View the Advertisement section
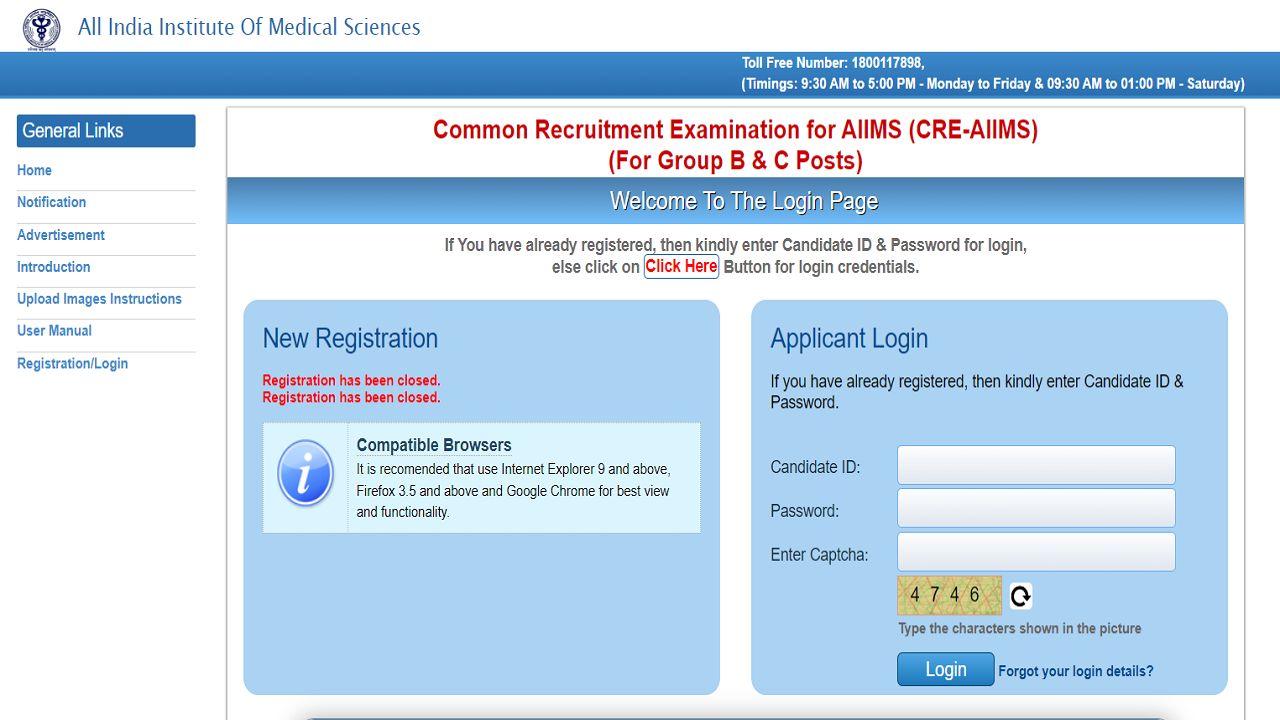This screenshot has height=720, width=1280. 61,235
